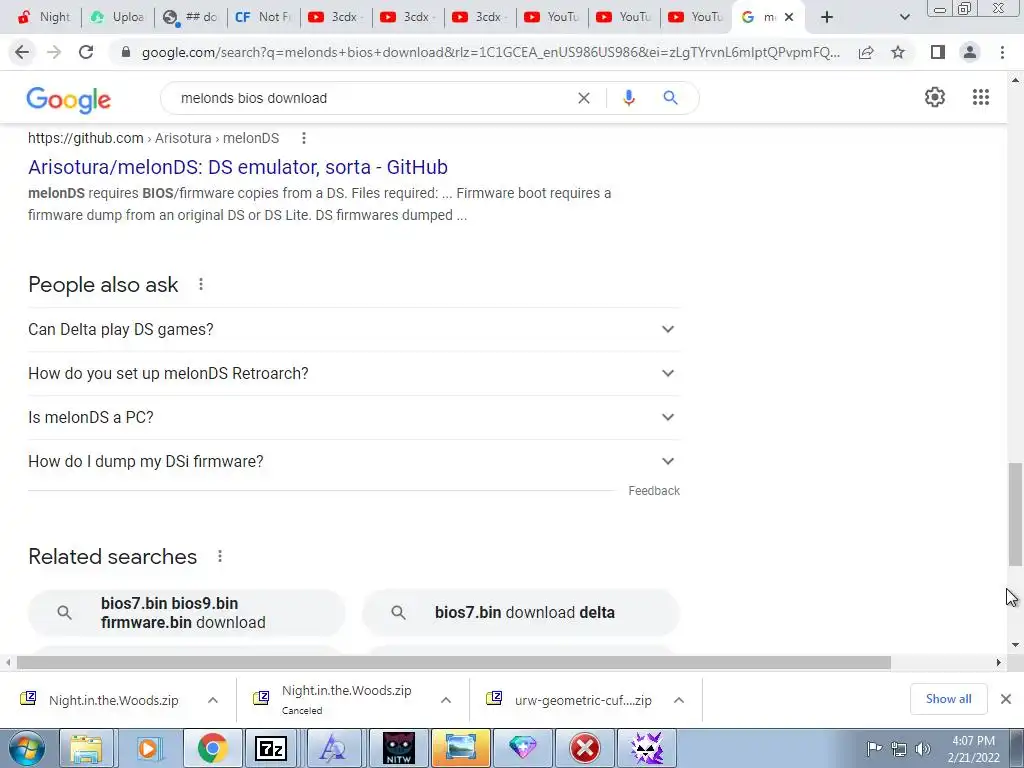1024x768 pixels.
Task: Open Windows Explorer from taskbar
Action: coord(86,748)
